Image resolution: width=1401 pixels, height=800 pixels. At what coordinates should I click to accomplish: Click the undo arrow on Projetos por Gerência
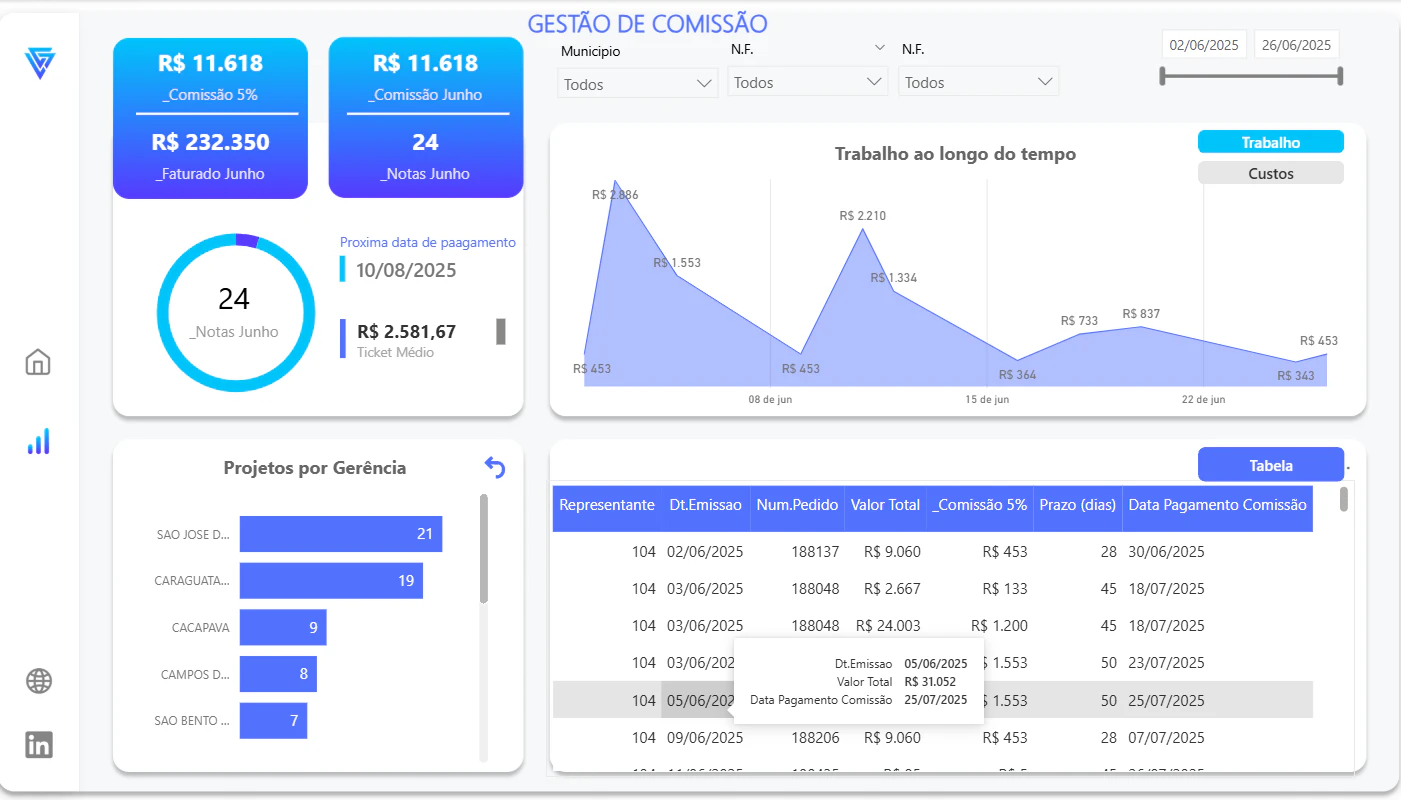pos(495,467)
